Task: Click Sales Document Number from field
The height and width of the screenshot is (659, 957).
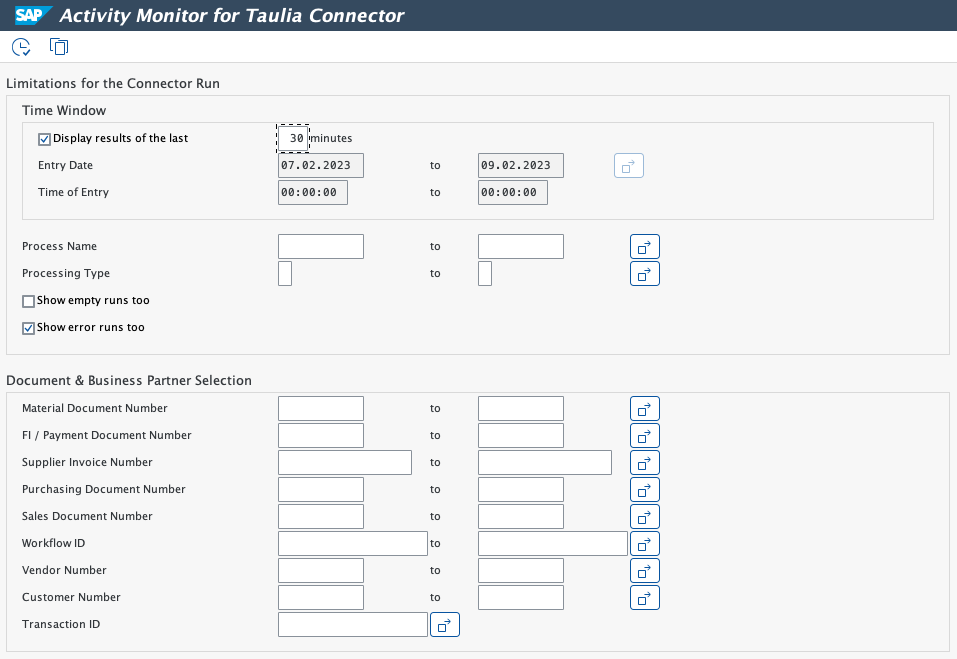Action: coord(321,516)
